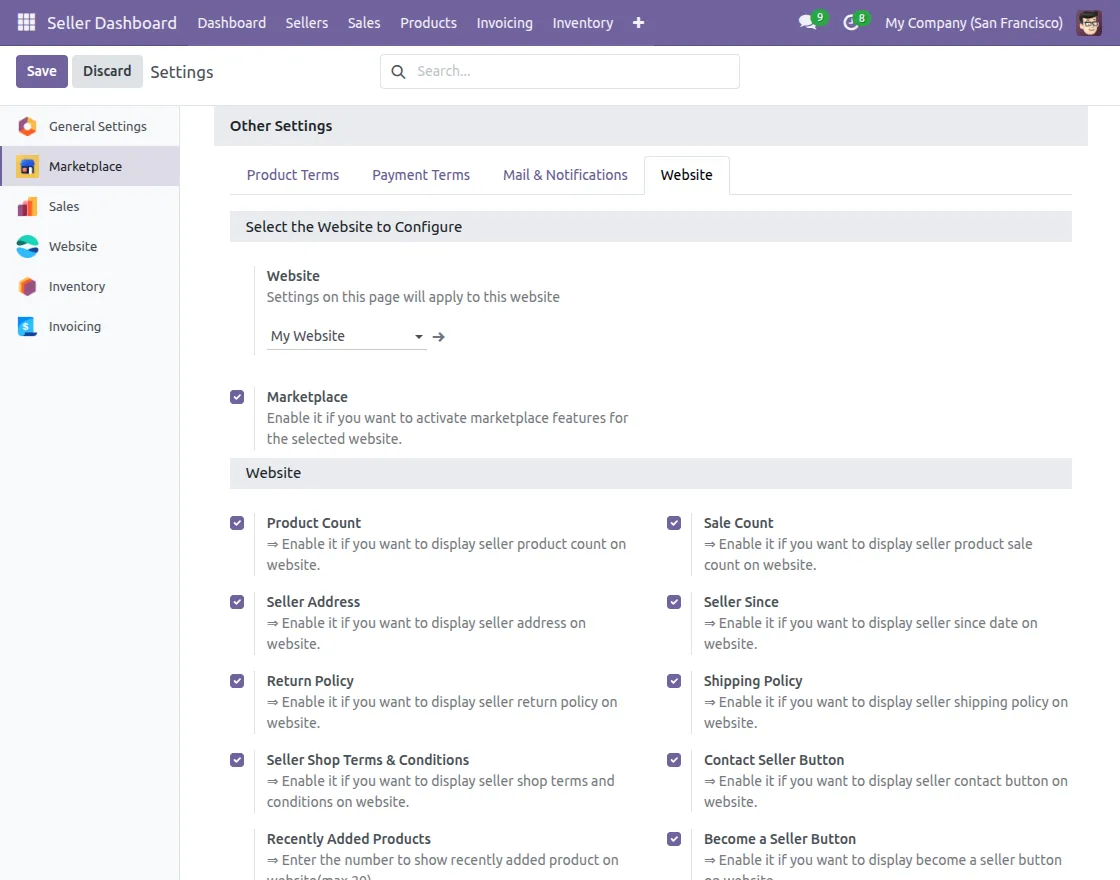
Task: Open the Products menu in the top bar
Action: click(428, 22)
